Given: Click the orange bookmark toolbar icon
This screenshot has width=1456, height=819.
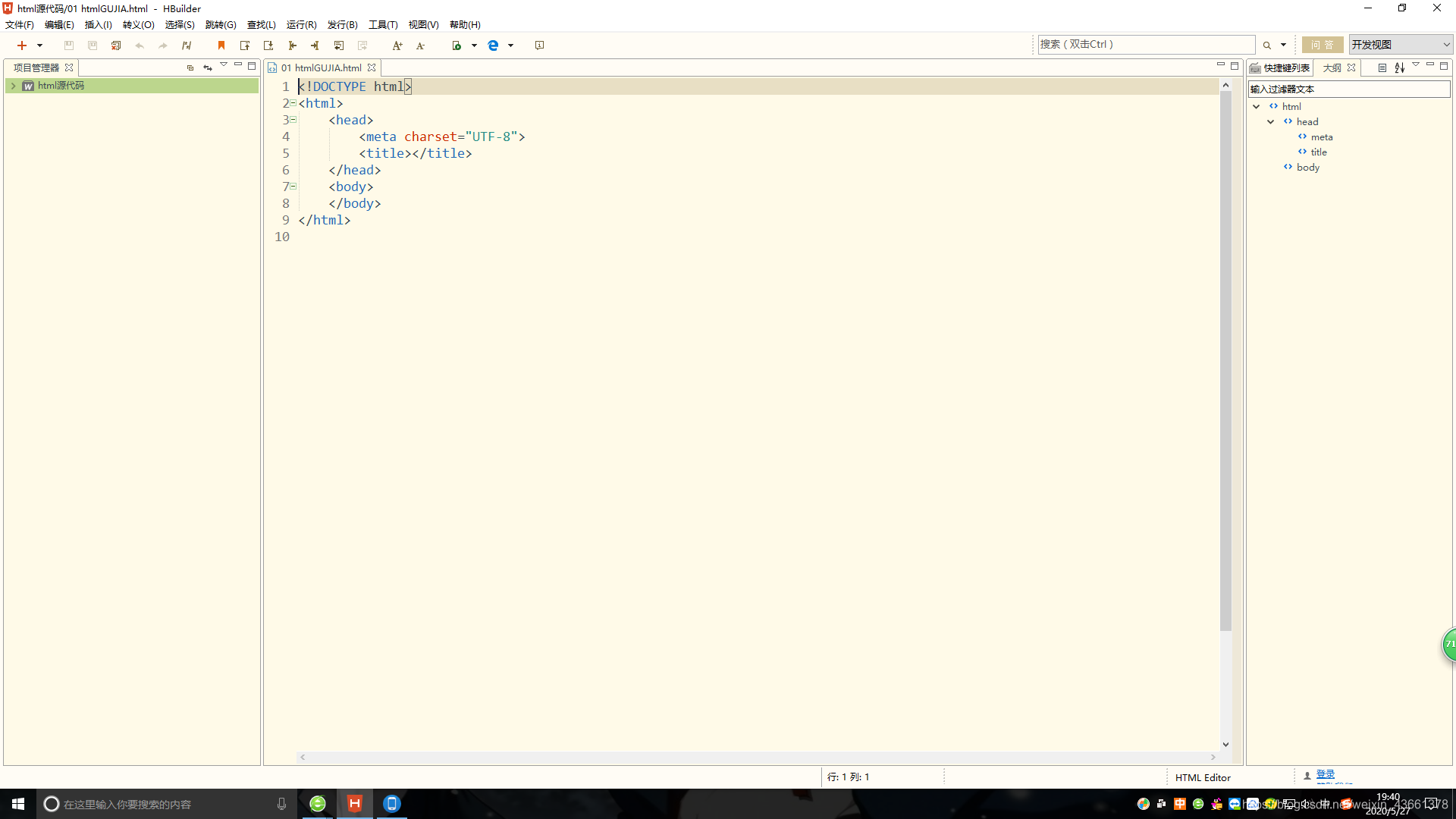Looking at the screenshot, I should click(221, 45).
